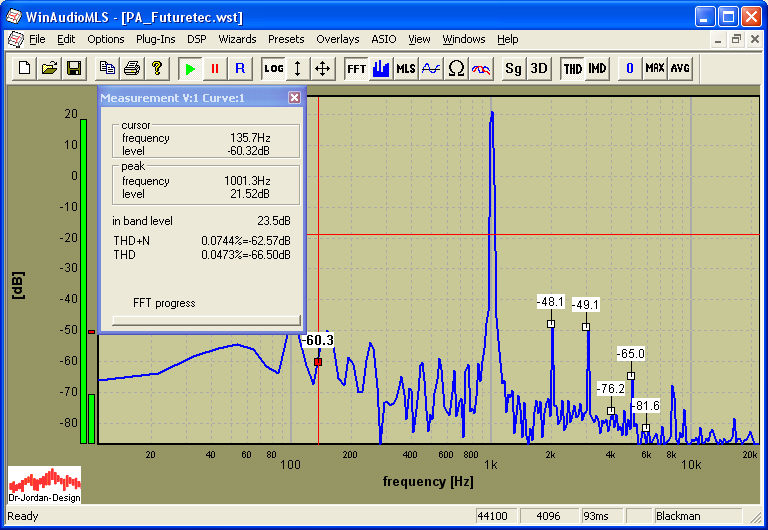The height and width of the screenshot is (530, 768).
Task: Toggle the IMD display button
Action: (x=597, y=68)
